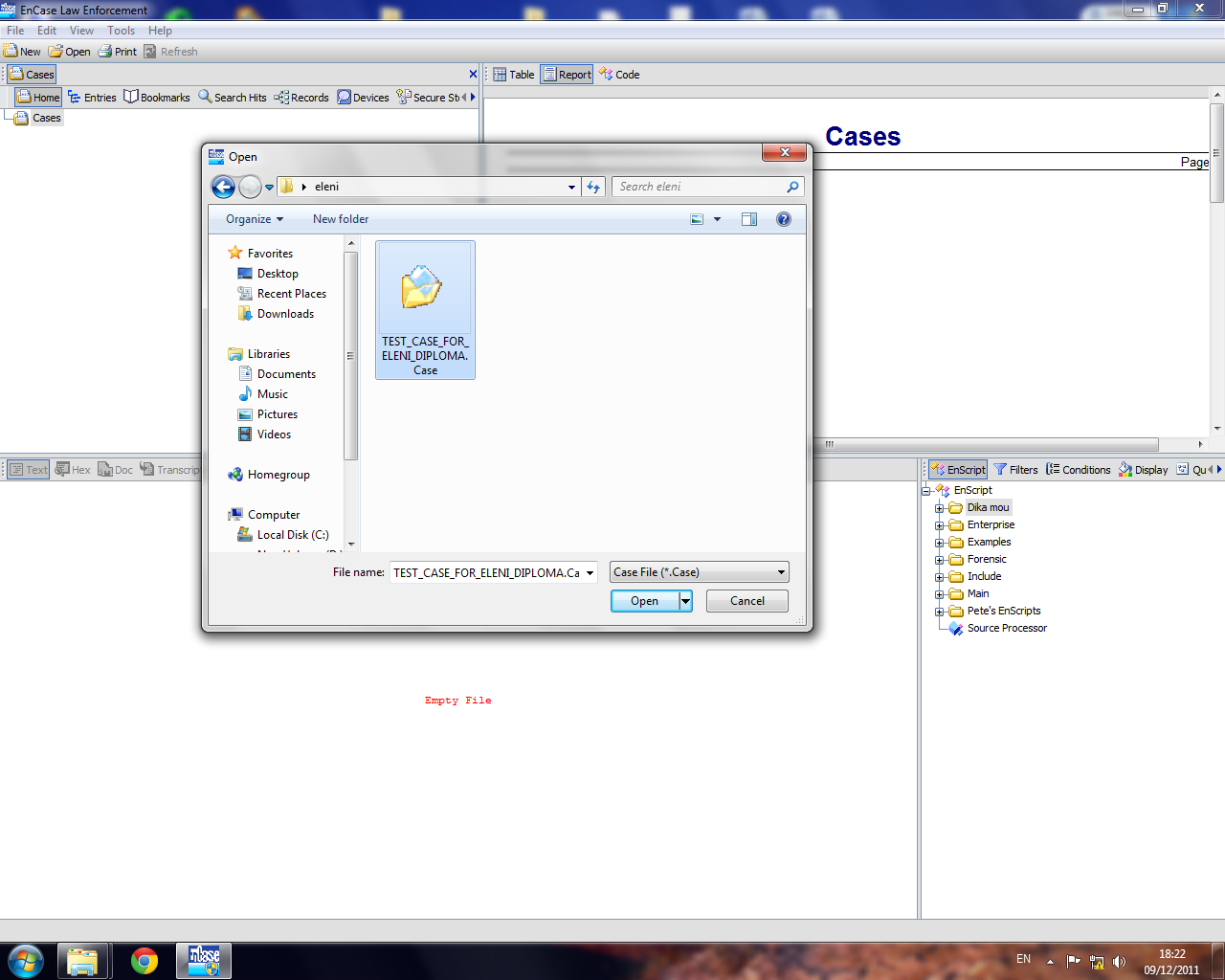The height and width of the screenshot is (980, 1225).
Task: Expand the Forensic folder
Action: click(x=940, y=560)
